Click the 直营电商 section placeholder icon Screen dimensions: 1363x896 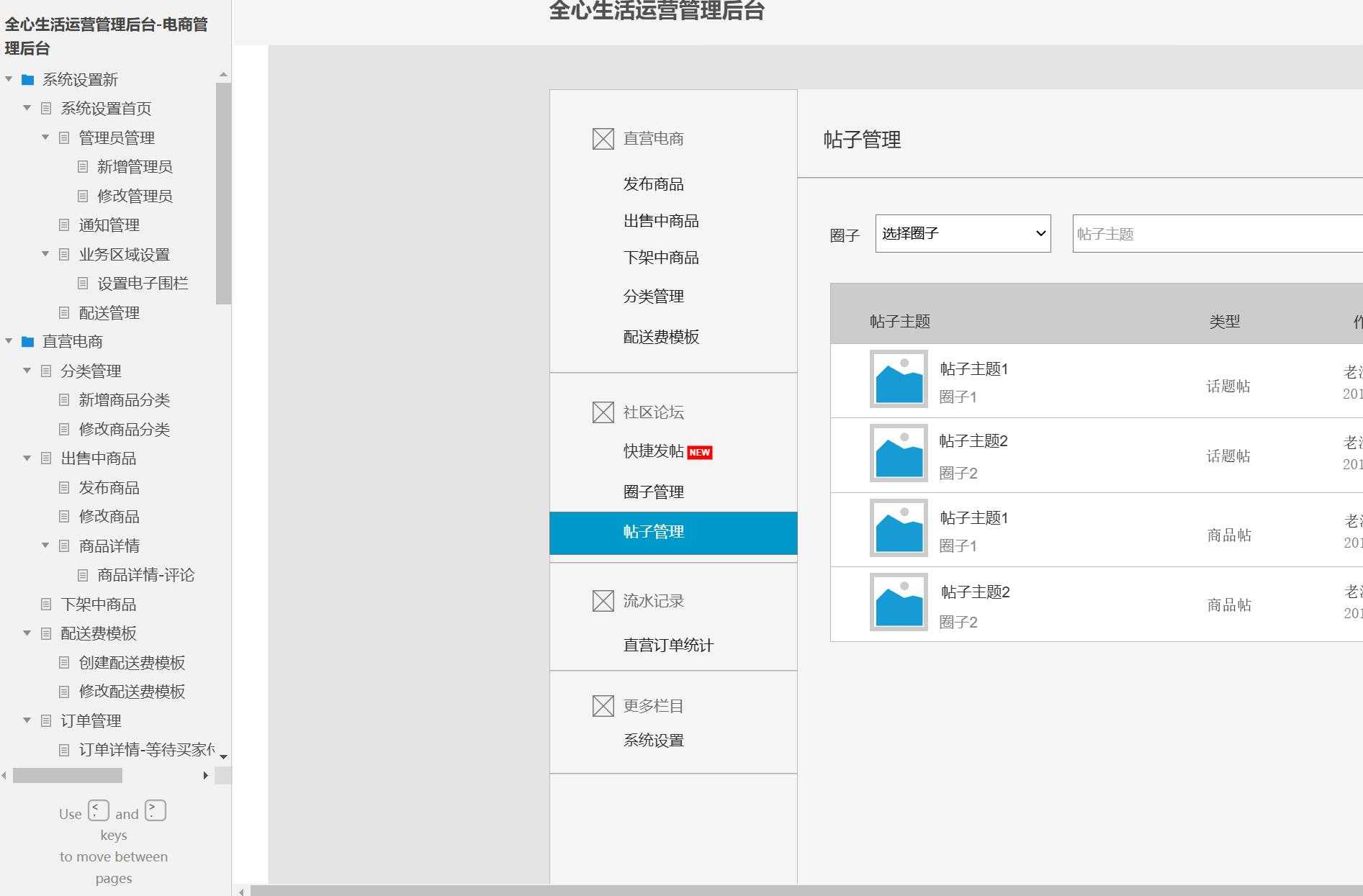click(602, 138)
